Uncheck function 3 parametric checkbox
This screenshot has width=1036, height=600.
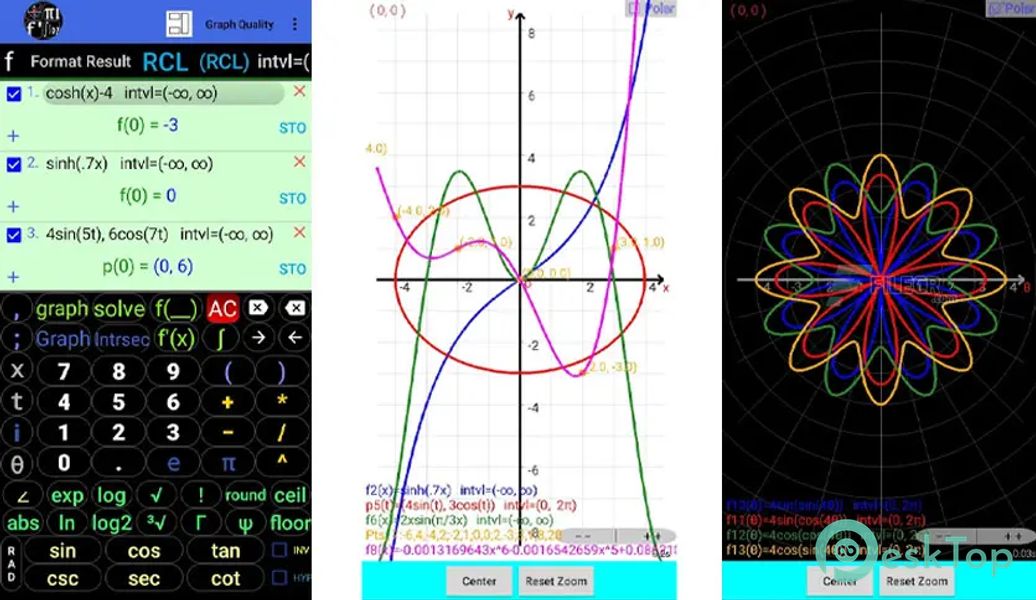pyautogui.click(x=13, y=235)
